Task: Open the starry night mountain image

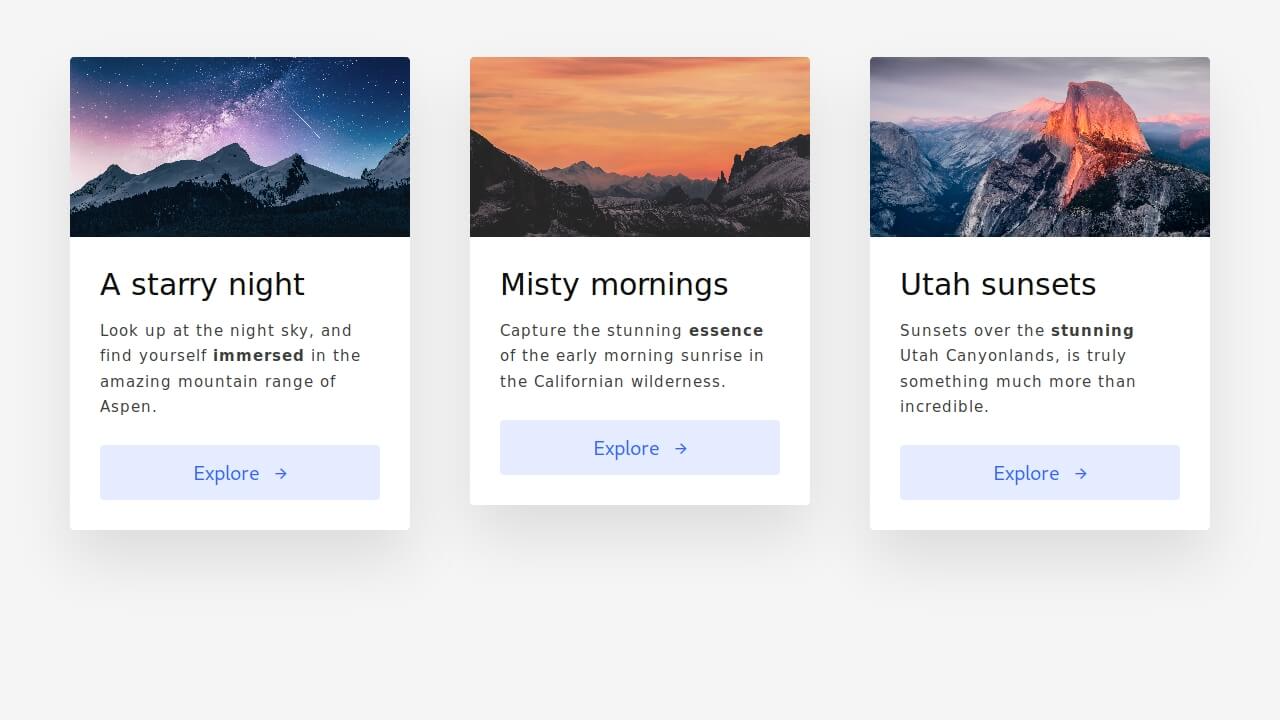Action: pos(240,147)
